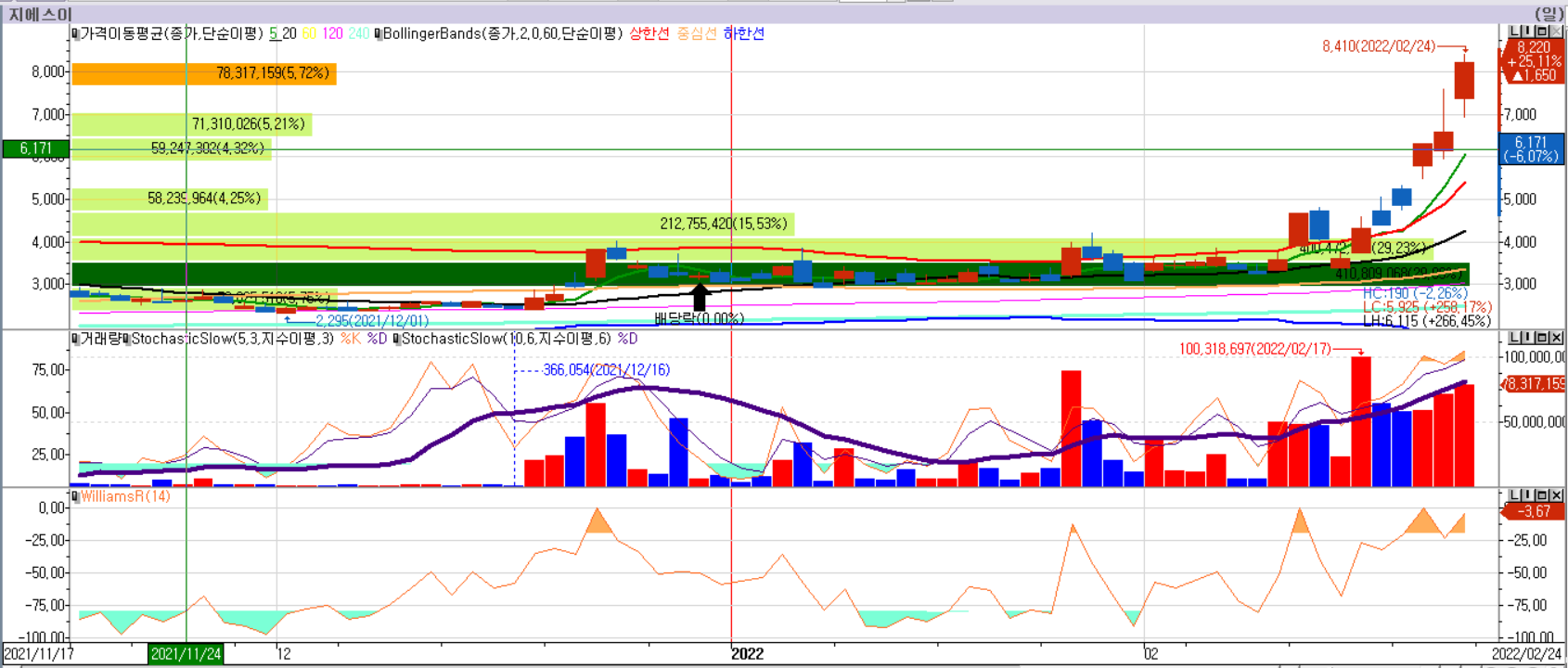
Task: Click the 100,318,697(2022/02/17) volume peak annotation
Action: [1255, 349]
